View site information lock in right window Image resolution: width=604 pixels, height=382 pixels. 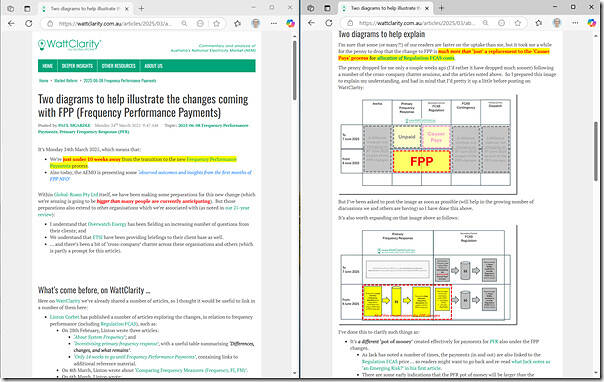point(350,23)
